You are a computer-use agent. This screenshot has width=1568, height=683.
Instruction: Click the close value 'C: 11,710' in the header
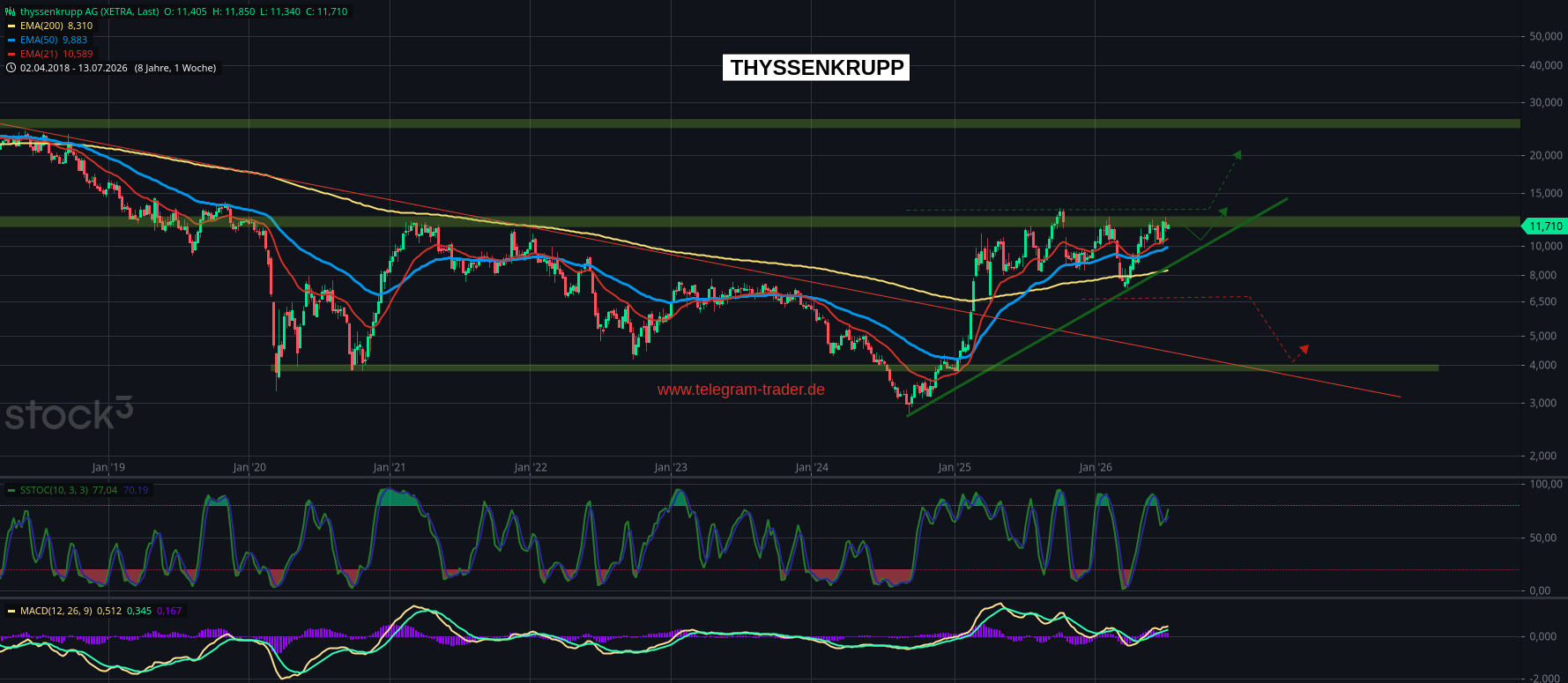click(x=327, y=11)
